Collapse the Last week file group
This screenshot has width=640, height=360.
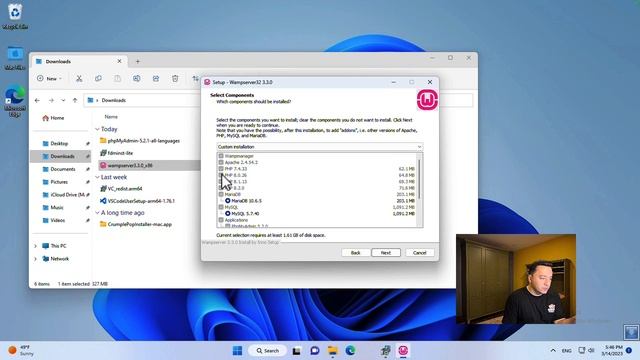tap(97, 177)
